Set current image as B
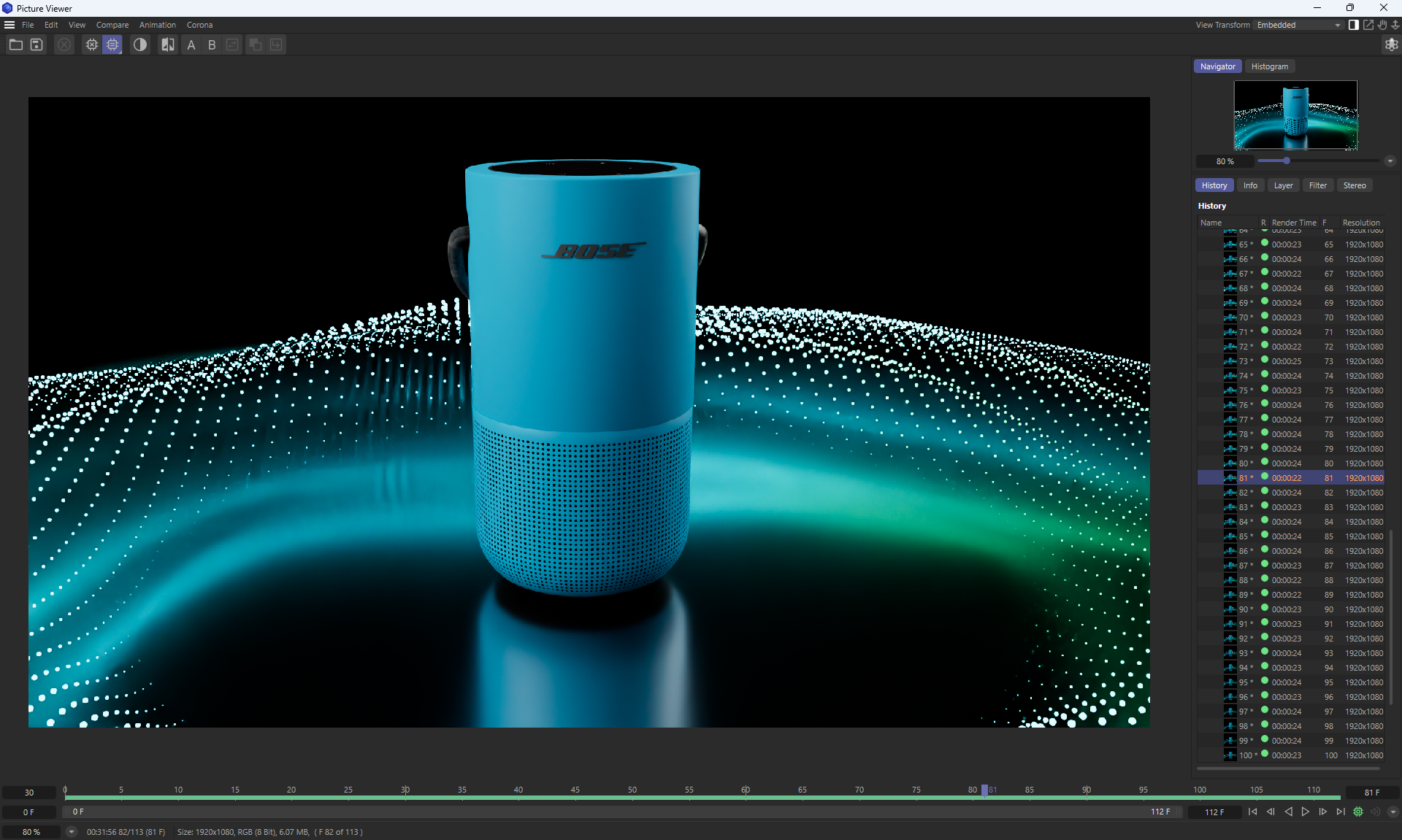Viewport: 1402px width, 840px height. [x=212, y=45]
